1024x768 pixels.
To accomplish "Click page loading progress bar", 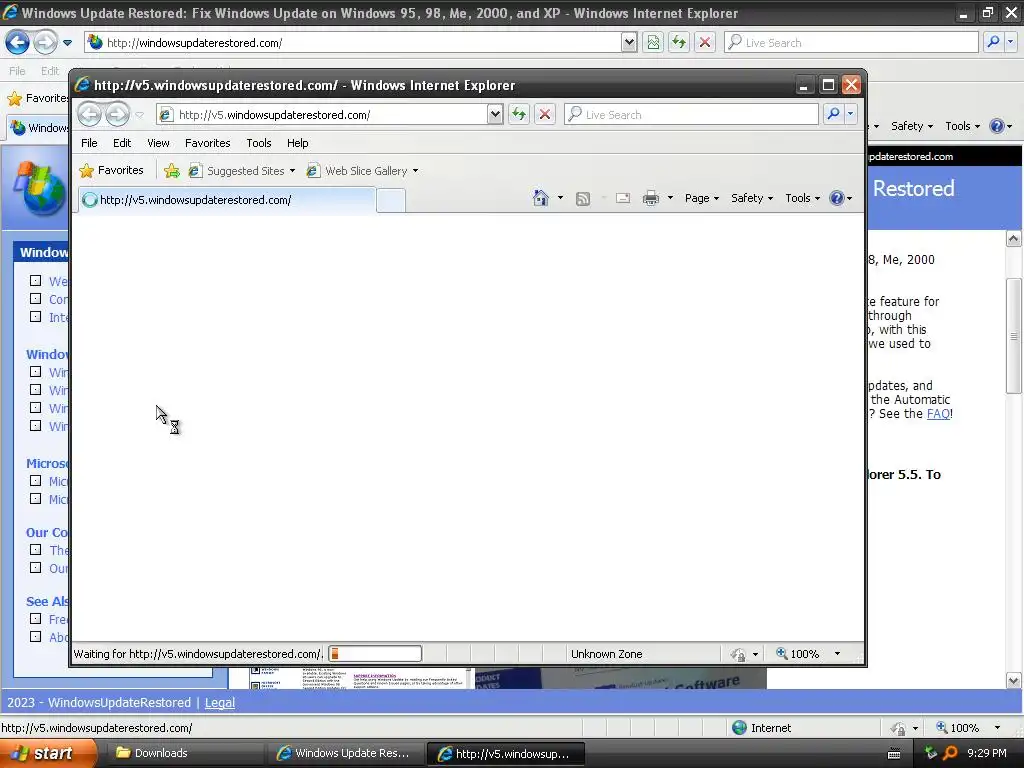I will [x=375, y=654].
